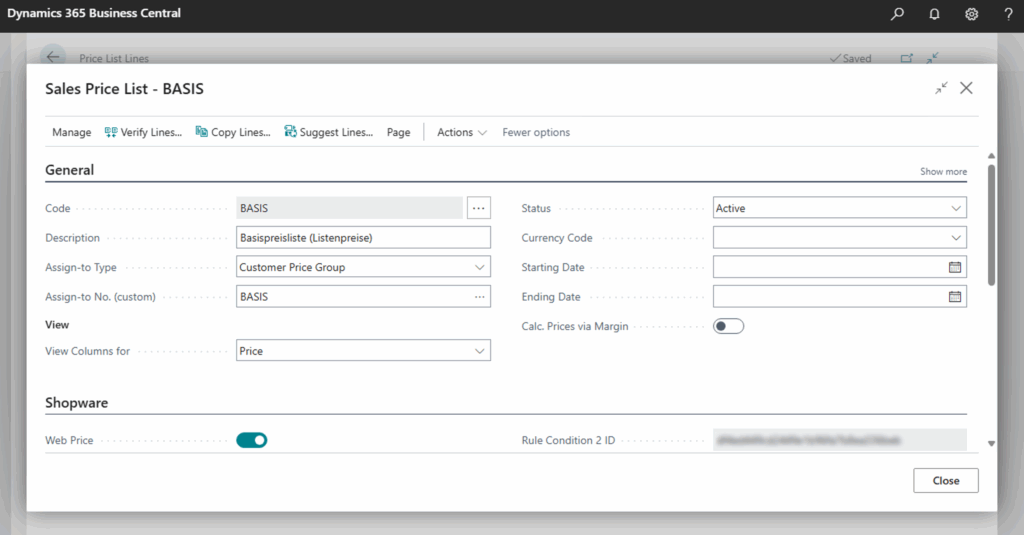
Task: Click the Description input field
Action: [363, 238]
